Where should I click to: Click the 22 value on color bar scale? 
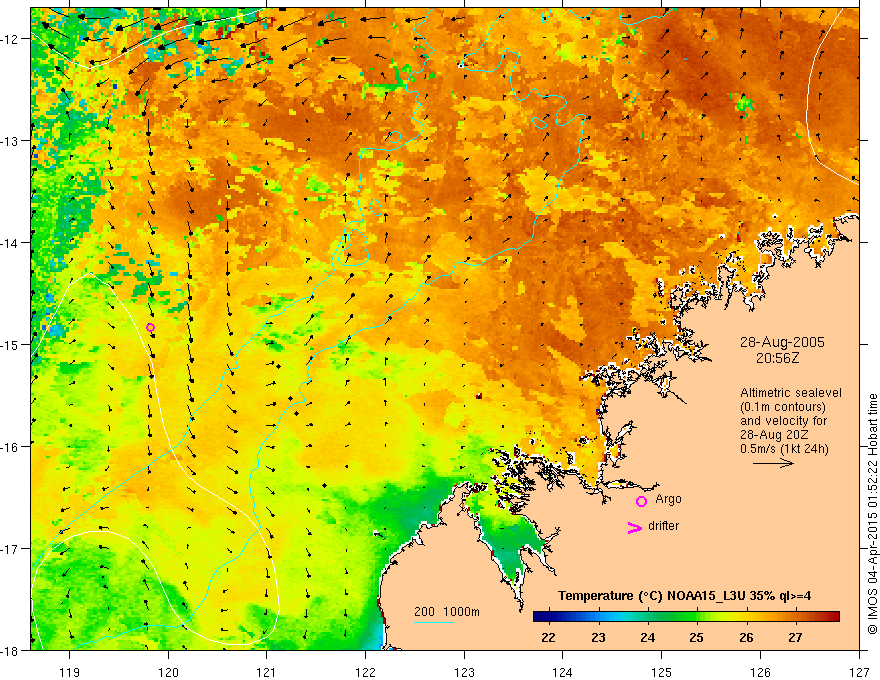click(x=548, y=638)
